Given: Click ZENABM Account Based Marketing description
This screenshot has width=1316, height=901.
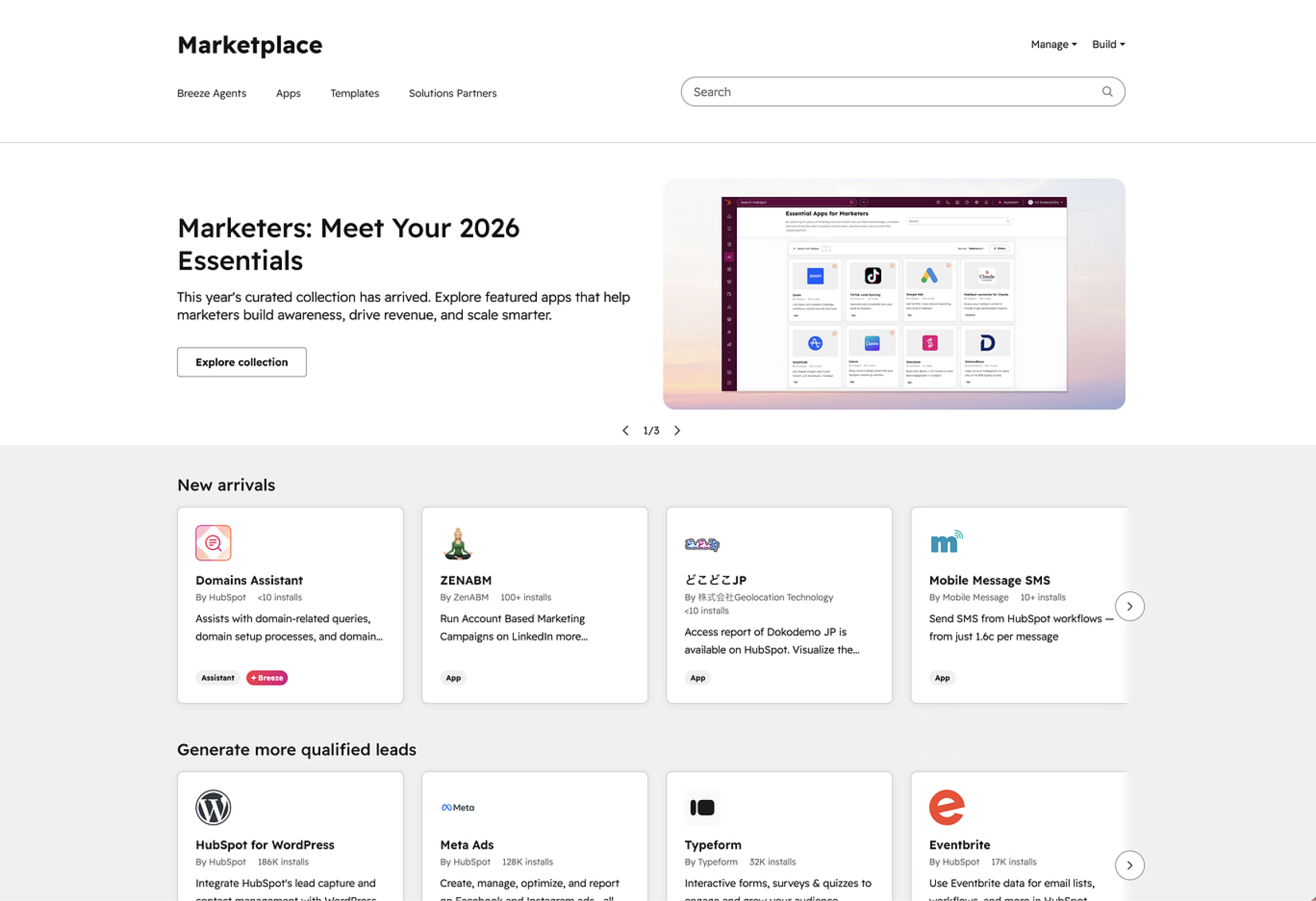Looking at the screenshot, I should pyautogui.click(x=514, y=627).
